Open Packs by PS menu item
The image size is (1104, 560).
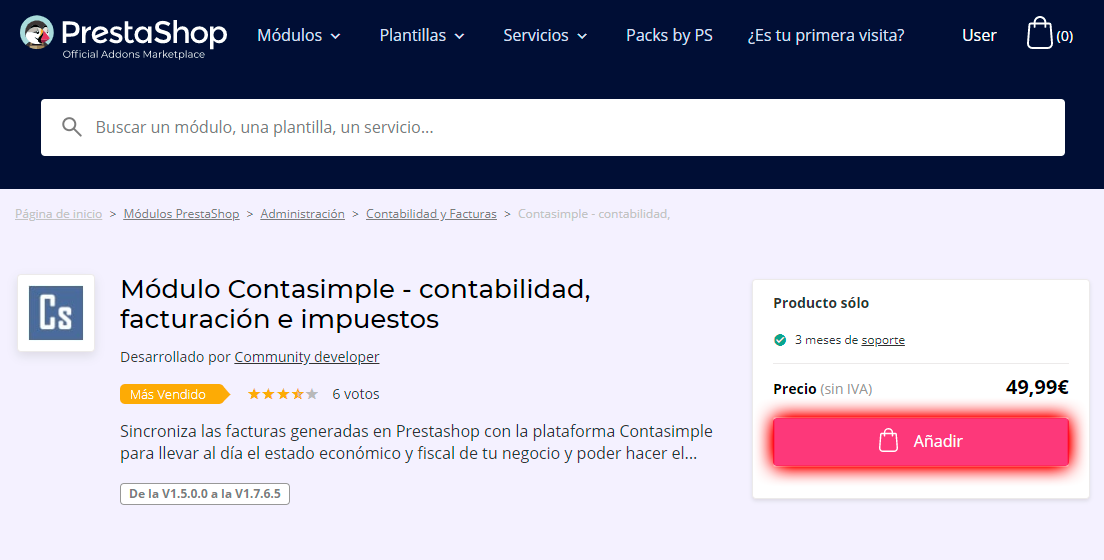click(x=670, y=35)
